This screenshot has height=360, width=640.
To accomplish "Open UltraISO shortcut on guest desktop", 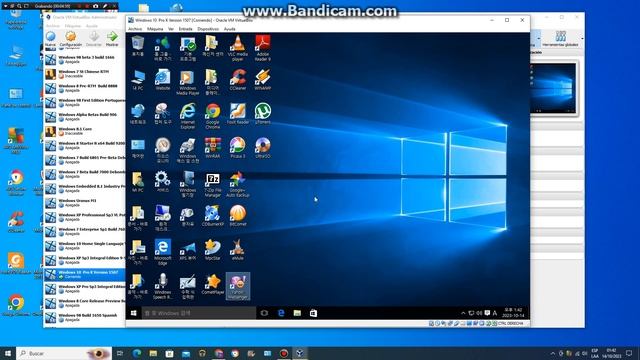I will coord(262,148).
